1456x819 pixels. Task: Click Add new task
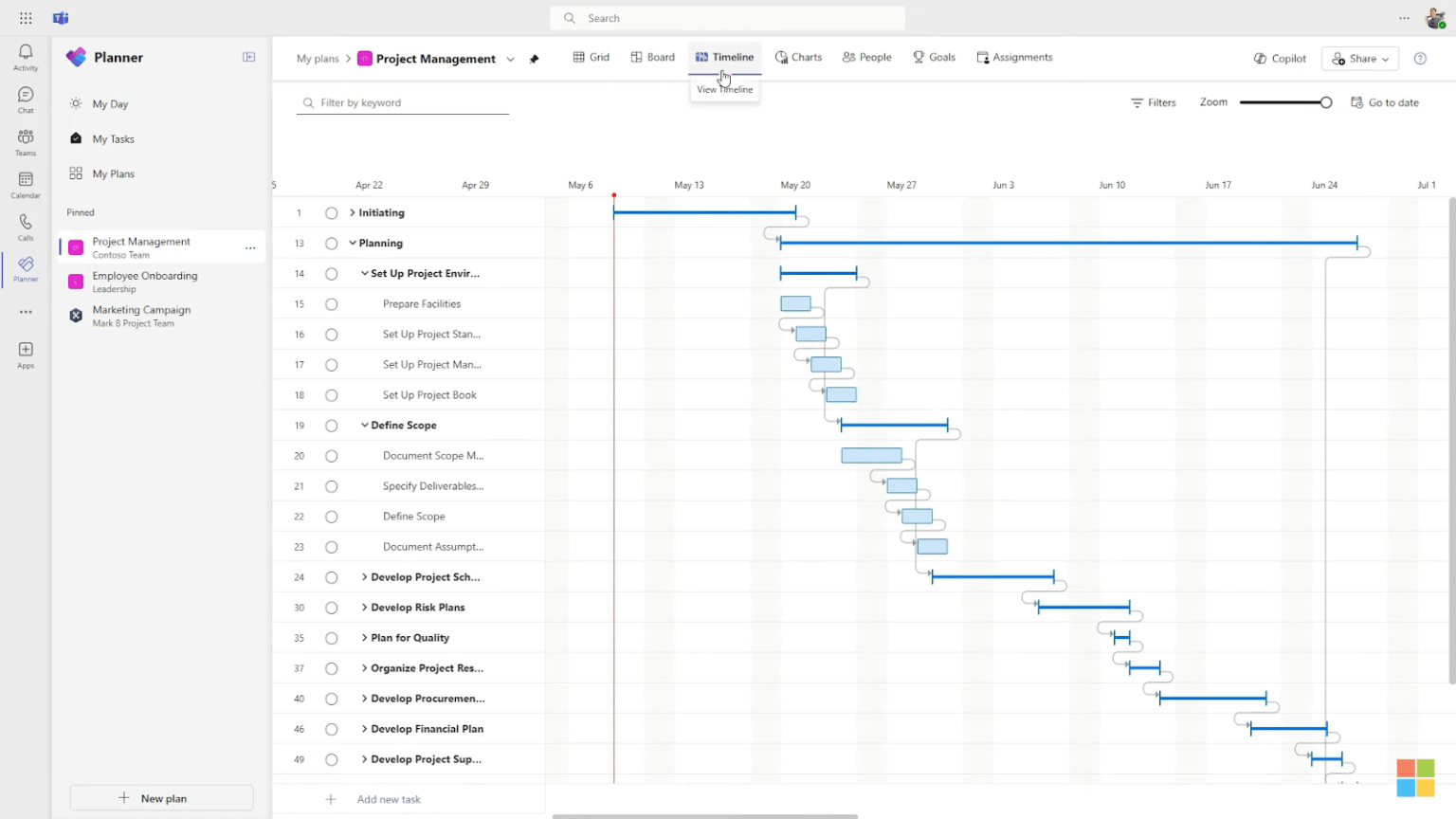point(389,799)
